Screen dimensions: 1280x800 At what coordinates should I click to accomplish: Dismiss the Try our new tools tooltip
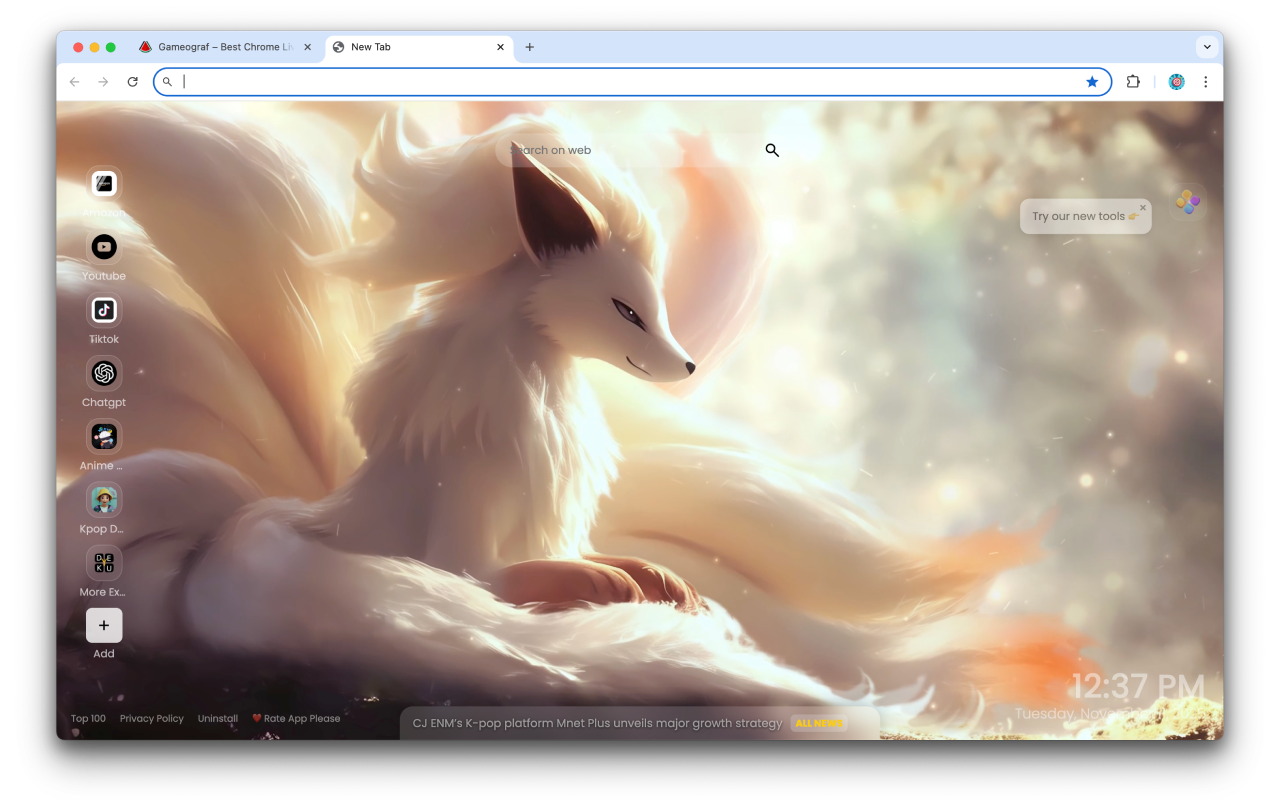[x=1143, y=208]
